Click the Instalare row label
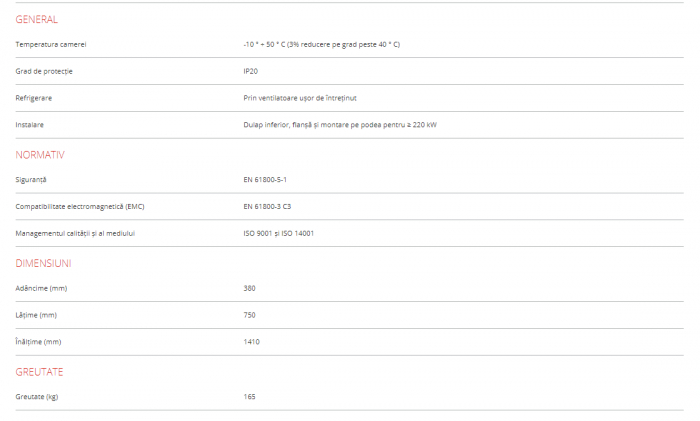This screenshot has height=421, width=700. 30,124
